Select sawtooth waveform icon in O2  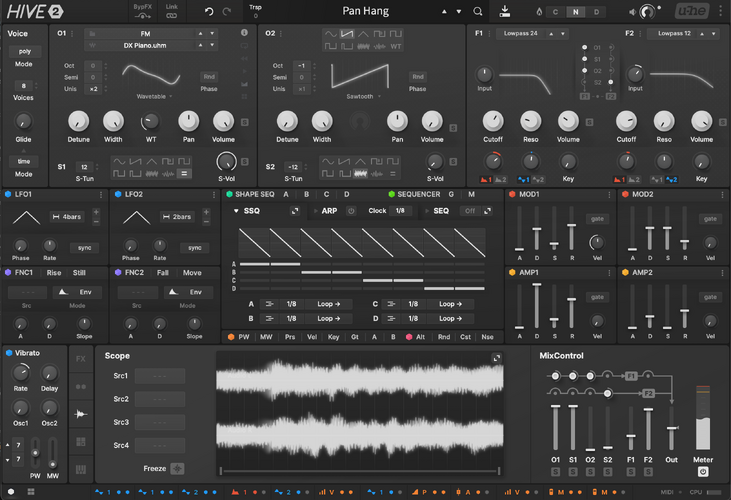click(x=346, y=34)
